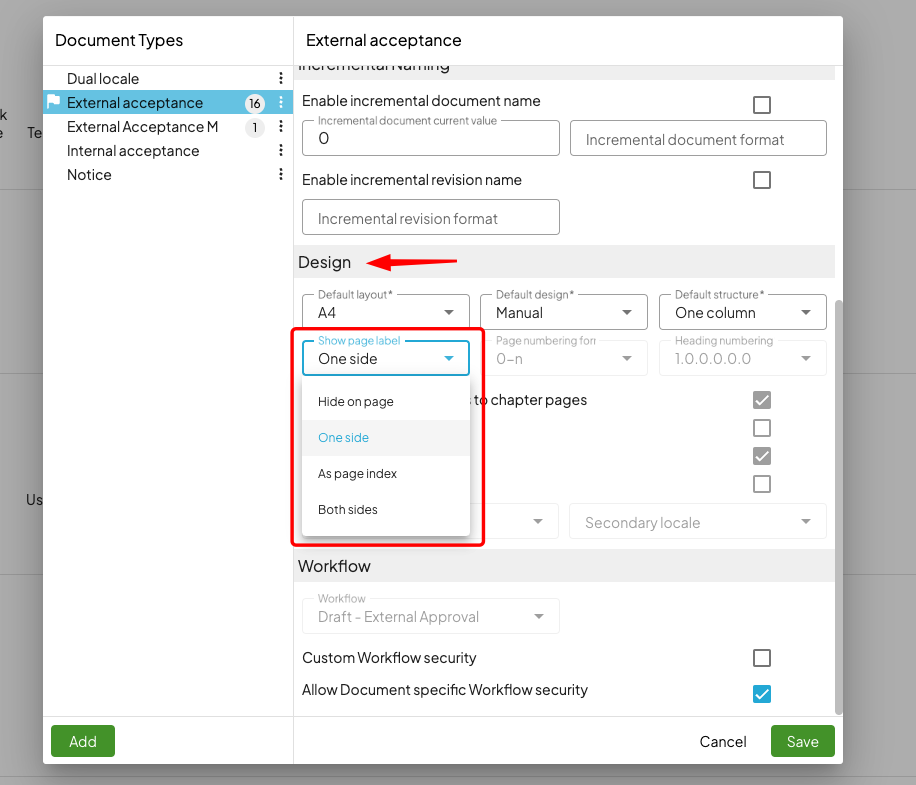The image size is (916, 785).
Task: Disable Allow Document specific Workflow security
Action: click(x=762, y=693)
